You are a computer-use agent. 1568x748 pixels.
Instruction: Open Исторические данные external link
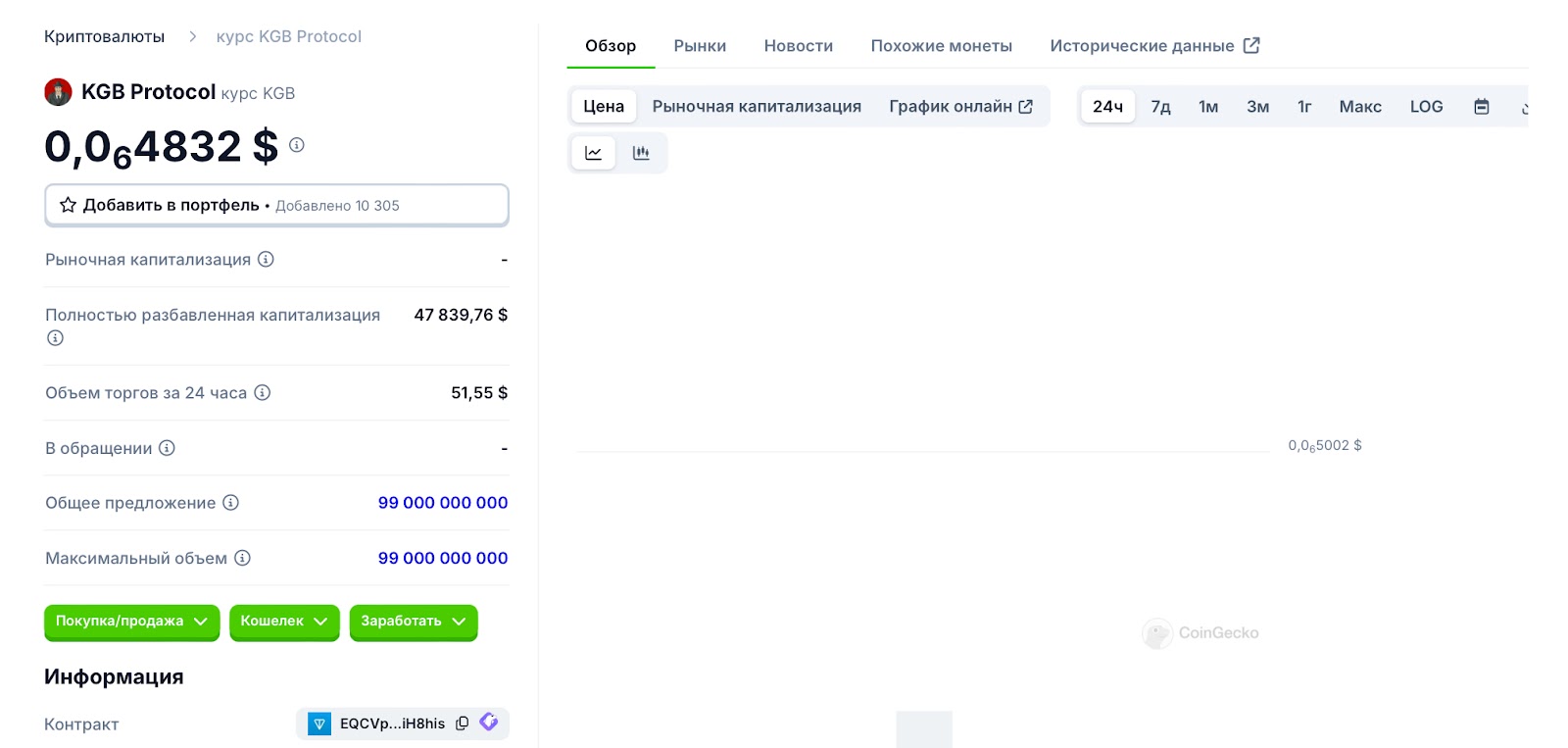[x=1154, y=46]
